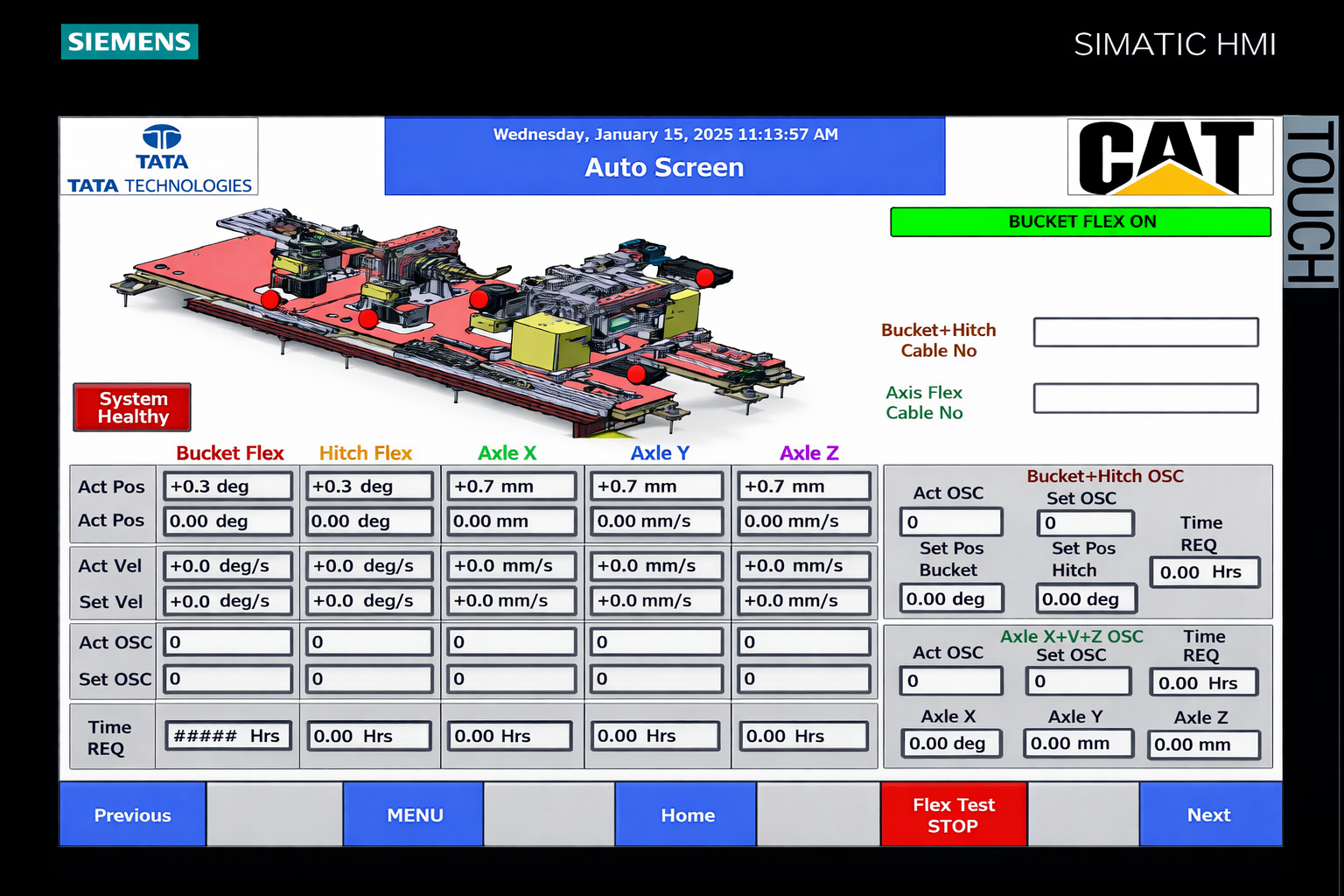Select Set Pos Bucket value field
The height and width of the screenshot is (896, 1344).
pos(951,599)
